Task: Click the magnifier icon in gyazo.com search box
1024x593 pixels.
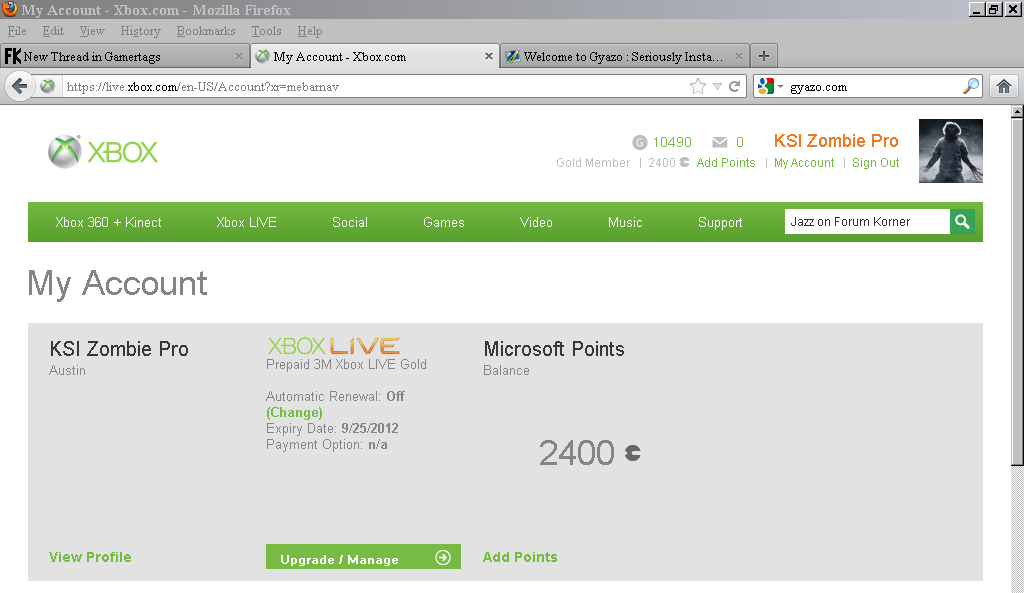Action: coord(971,86)
